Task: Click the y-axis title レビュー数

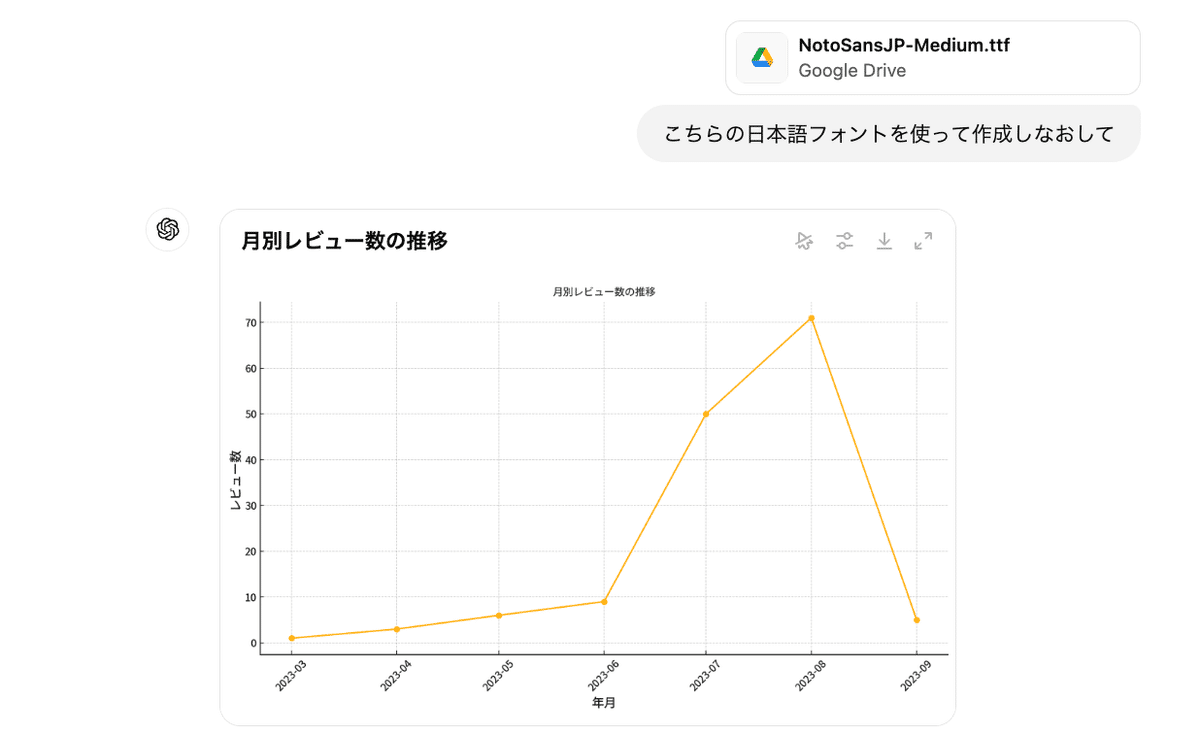Action: point(236,481)
